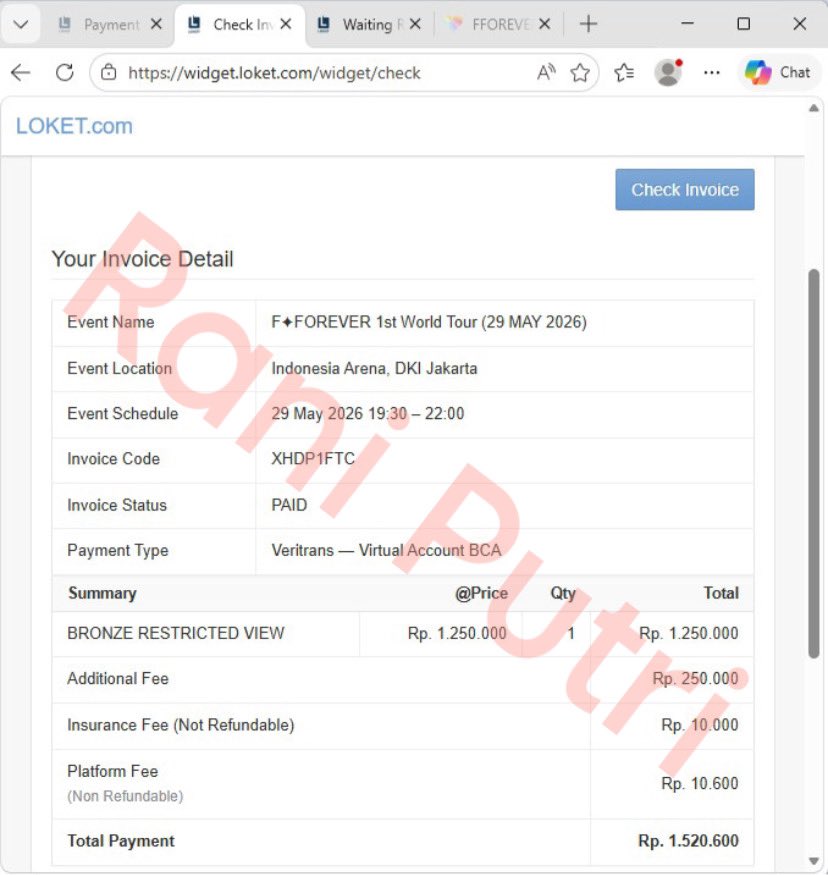Click the Platform Fee Rp. 10.600 amount
Screen dimensions: 828x875
click(x=700, y=783)
